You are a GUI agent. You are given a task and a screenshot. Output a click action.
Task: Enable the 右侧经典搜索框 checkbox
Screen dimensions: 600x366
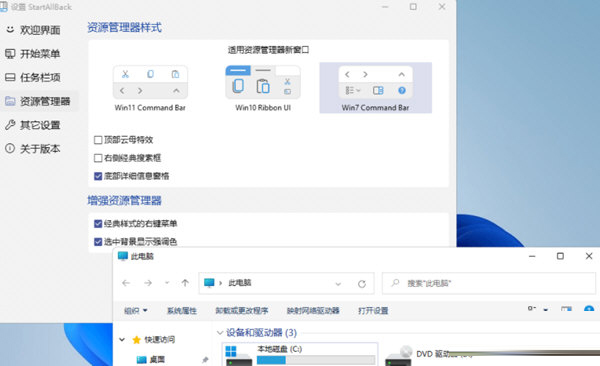click(98, 158)
